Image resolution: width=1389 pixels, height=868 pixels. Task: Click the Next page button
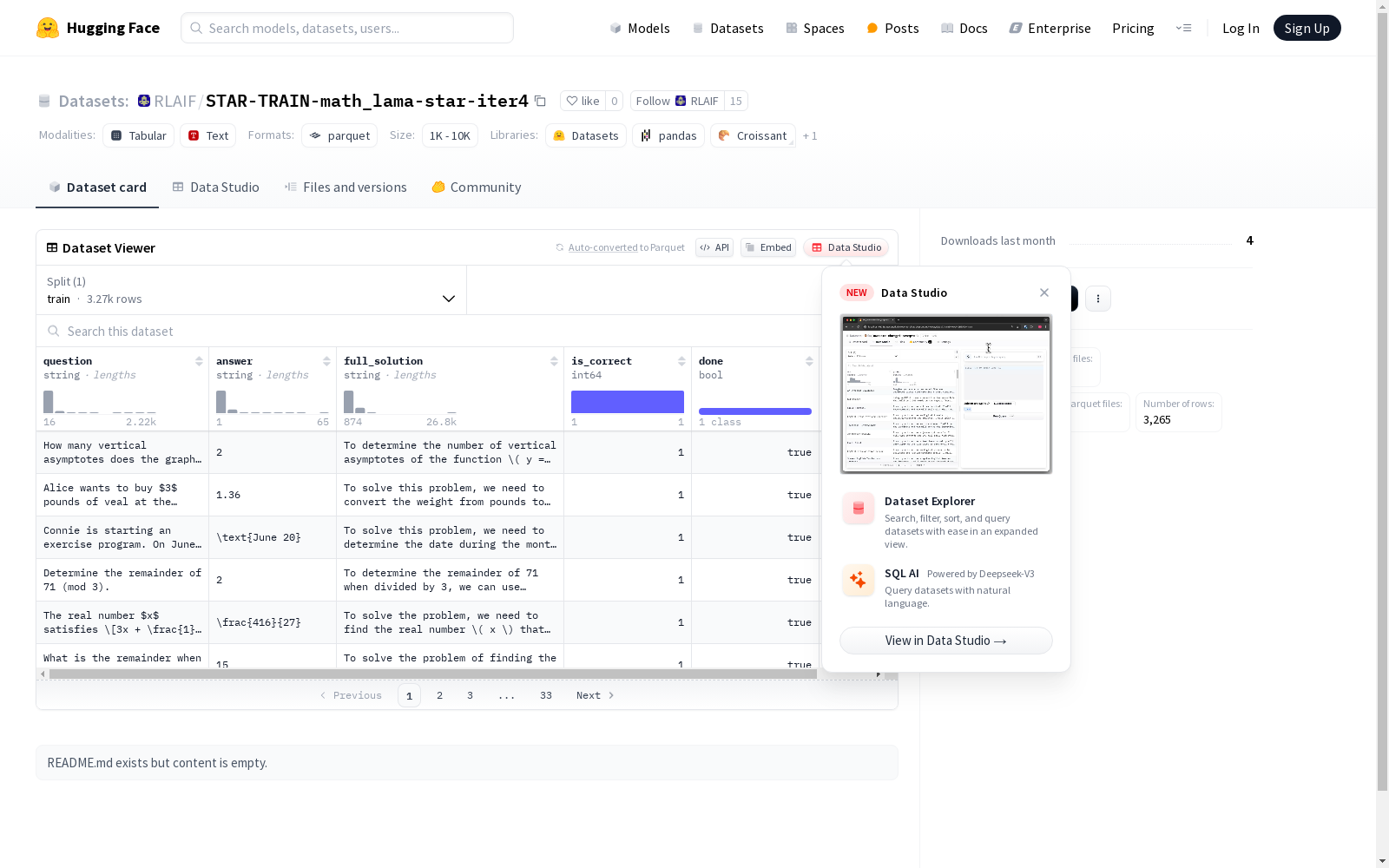pos(596,695)
